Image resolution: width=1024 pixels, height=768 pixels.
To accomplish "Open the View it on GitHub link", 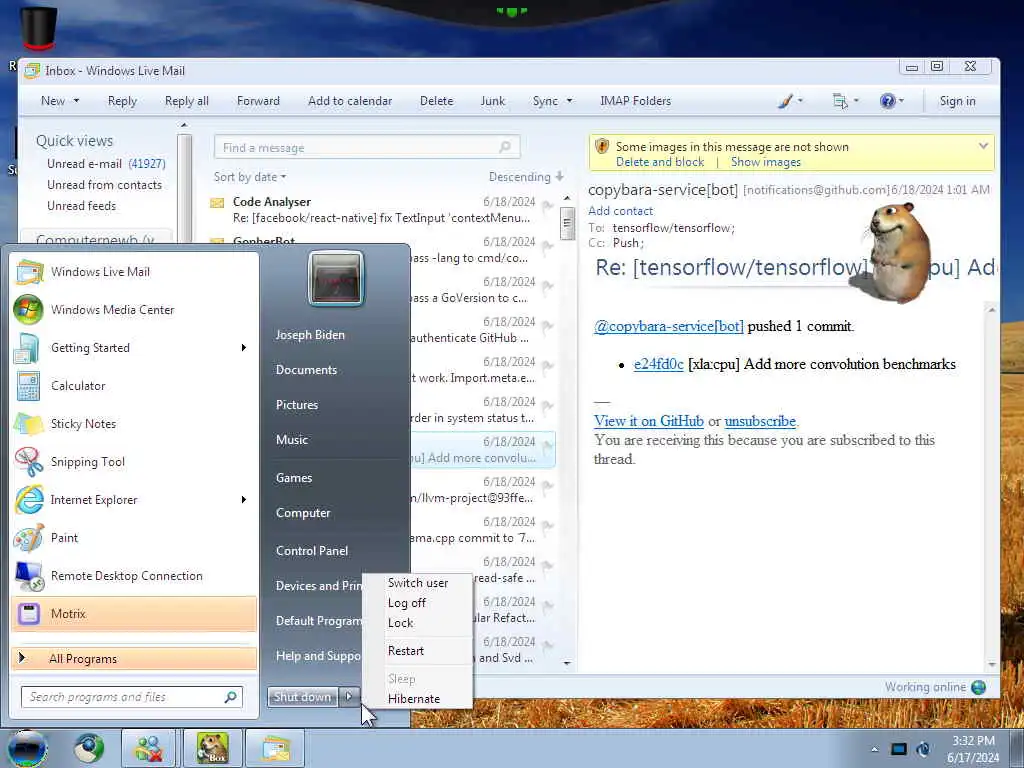I will pyautogui.click(x=648, y=421).
